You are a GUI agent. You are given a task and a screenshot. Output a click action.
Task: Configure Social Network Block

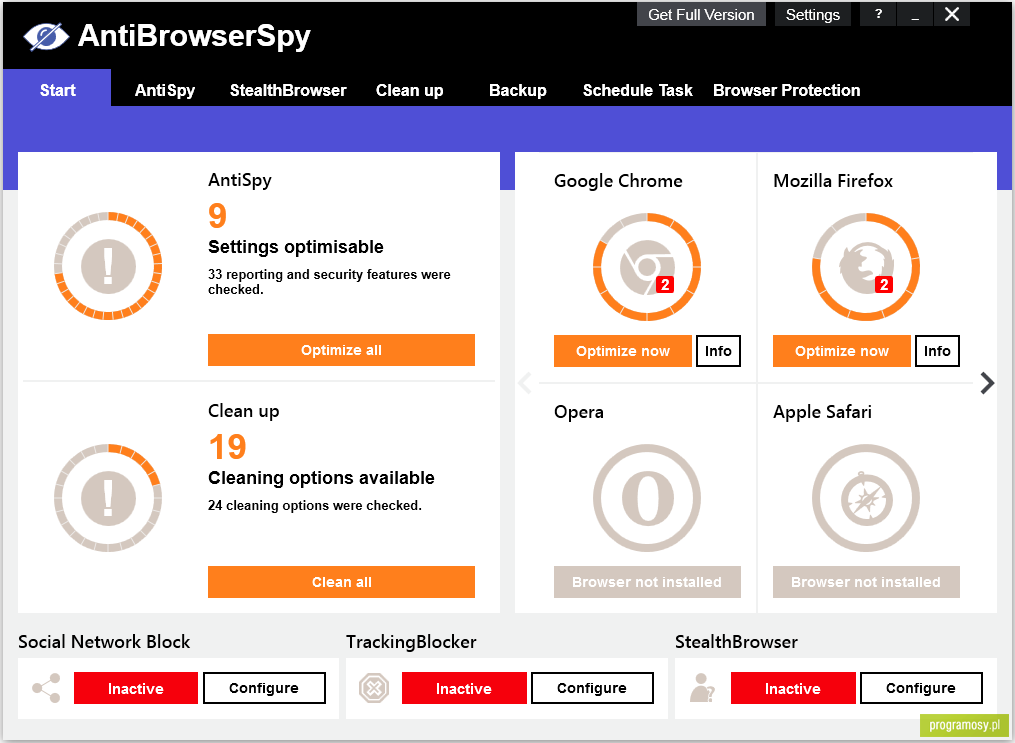[x=264, y=688]
